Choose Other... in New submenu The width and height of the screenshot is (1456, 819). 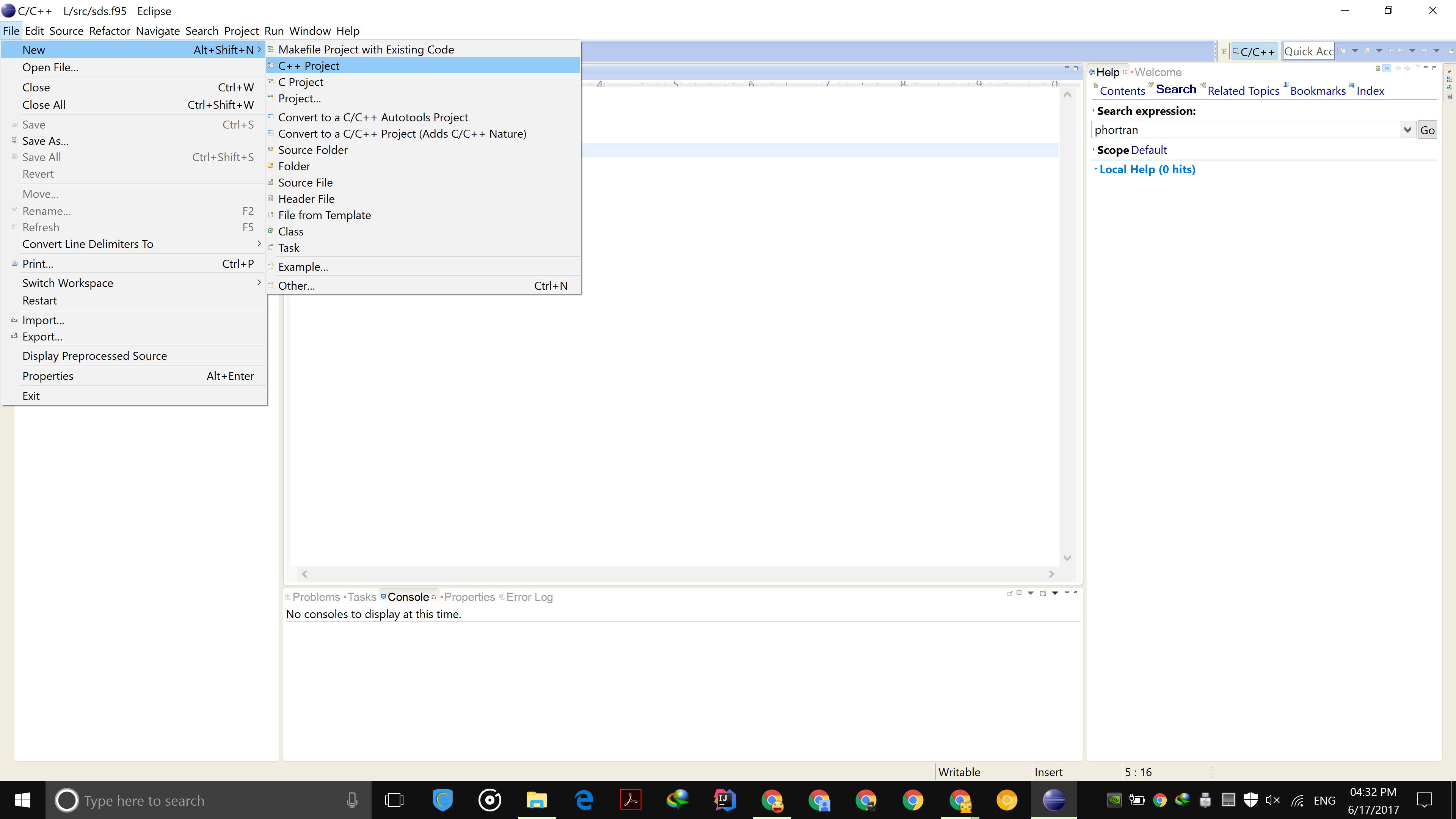click(423, 286)
